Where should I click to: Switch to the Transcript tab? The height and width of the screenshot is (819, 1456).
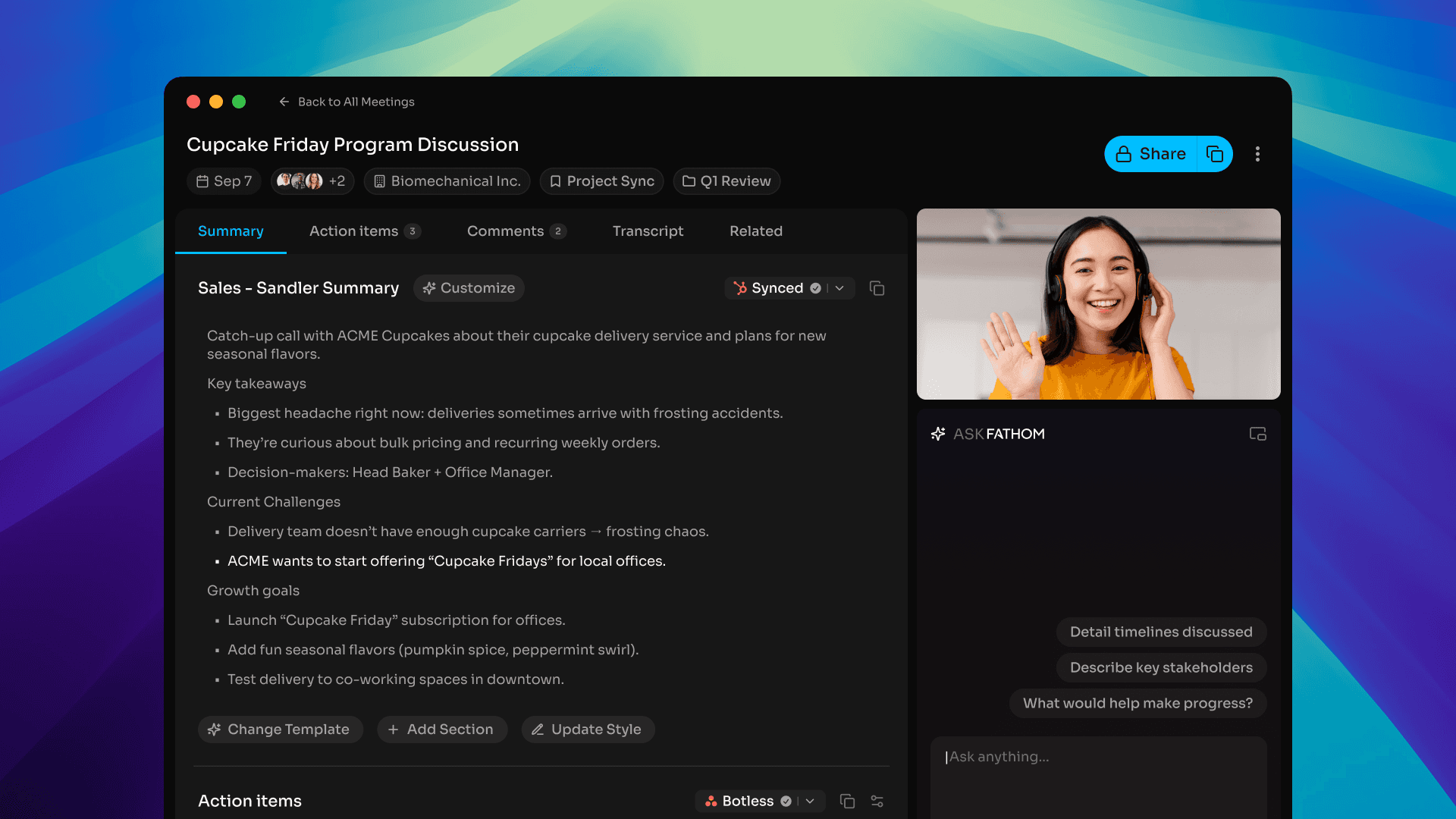648,231
